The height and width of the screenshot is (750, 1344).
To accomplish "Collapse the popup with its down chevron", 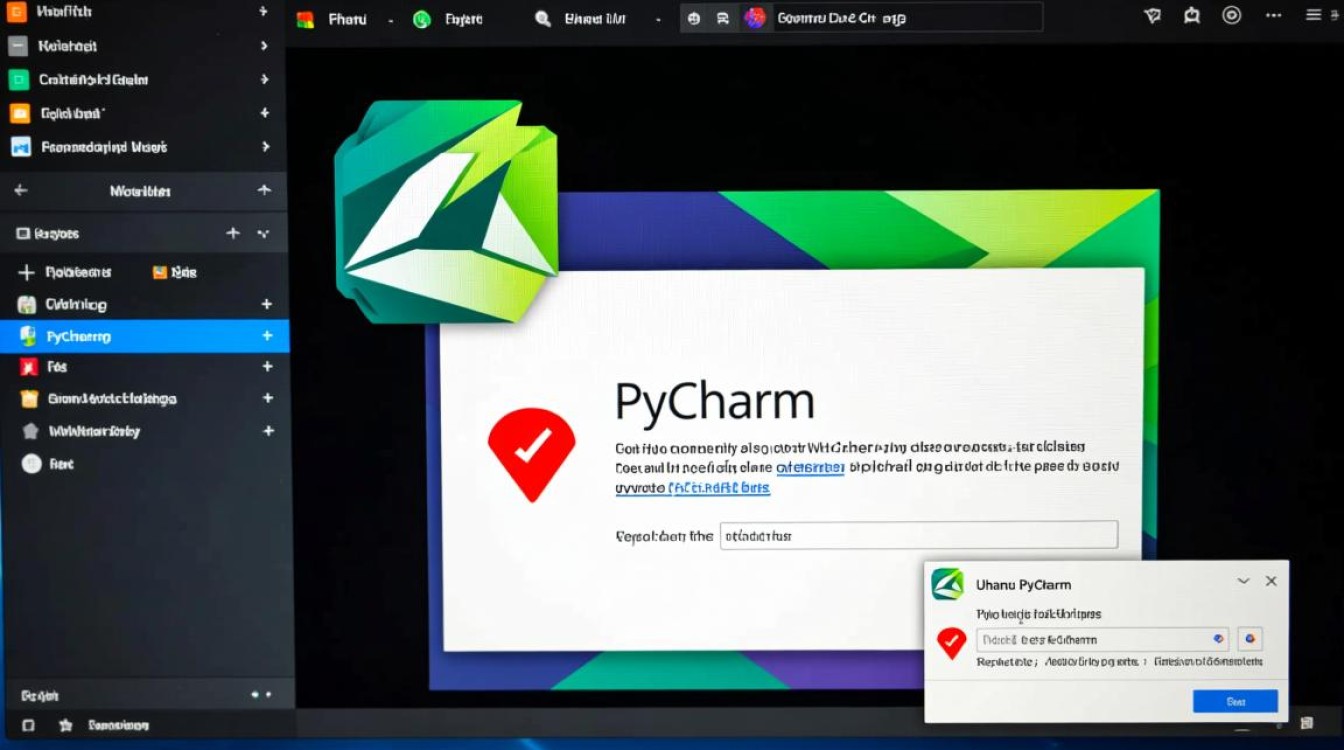I will 1243,581.
